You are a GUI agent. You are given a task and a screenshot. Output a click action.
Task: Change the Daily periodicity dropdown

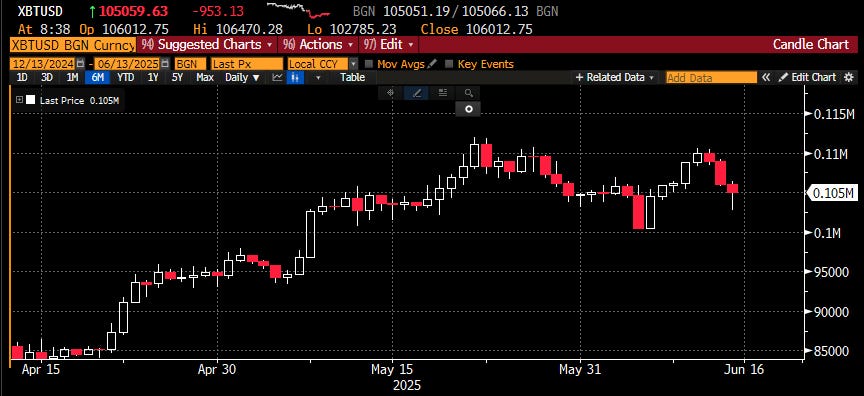pyautogui.click(x=242, y=78)
